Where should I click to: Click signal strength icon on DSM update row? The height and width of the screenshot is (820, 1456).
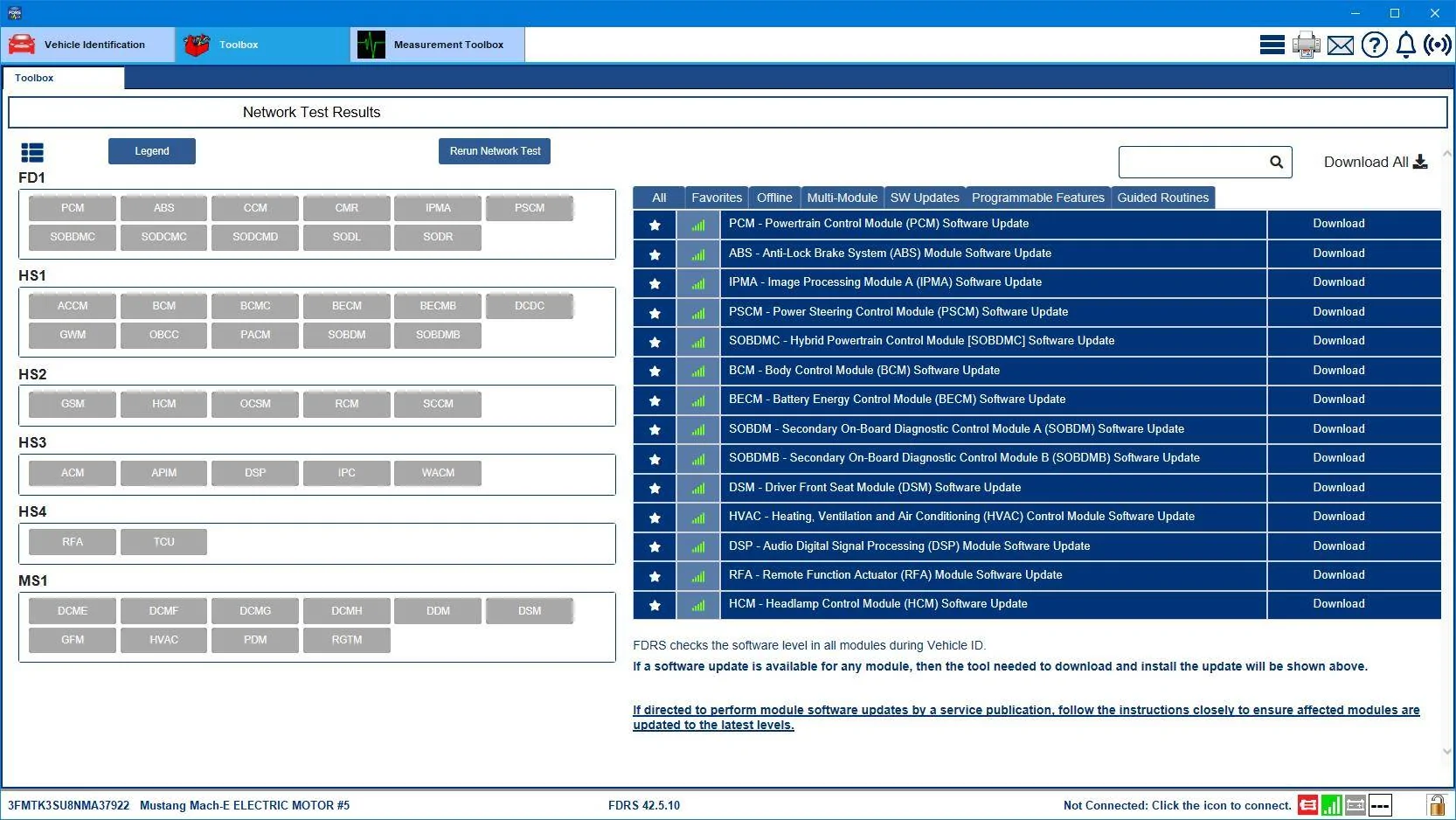click(698, 489)
